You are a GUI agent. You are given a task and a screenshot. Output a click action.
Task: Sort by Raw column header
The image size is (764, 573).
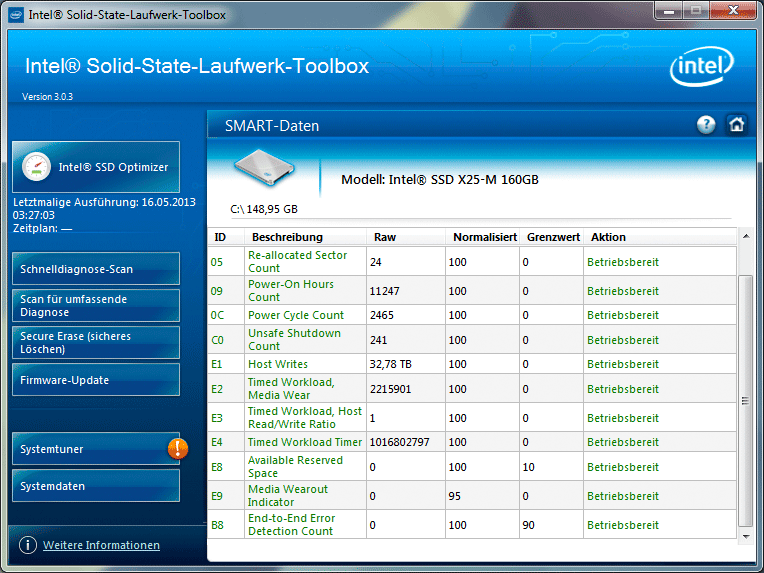pos(405,237)
